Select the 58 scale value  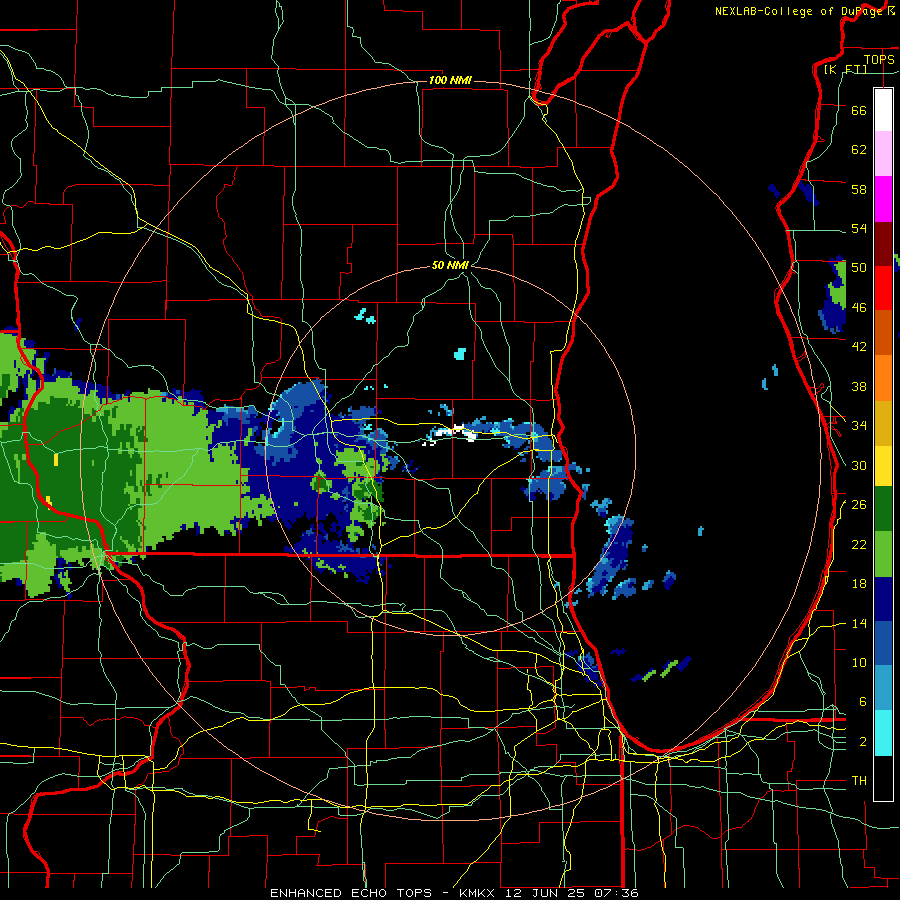859,189
